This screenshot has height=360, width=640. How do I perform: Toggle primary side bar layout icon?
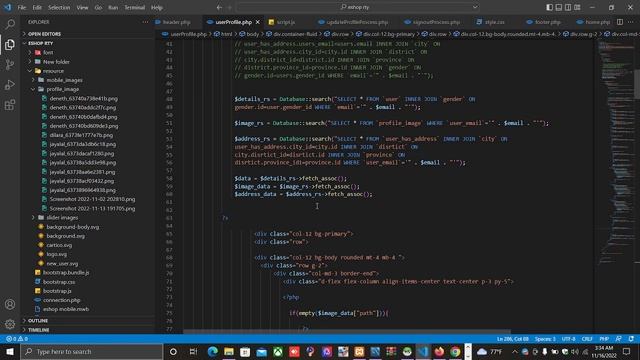[x=549, y=7]
